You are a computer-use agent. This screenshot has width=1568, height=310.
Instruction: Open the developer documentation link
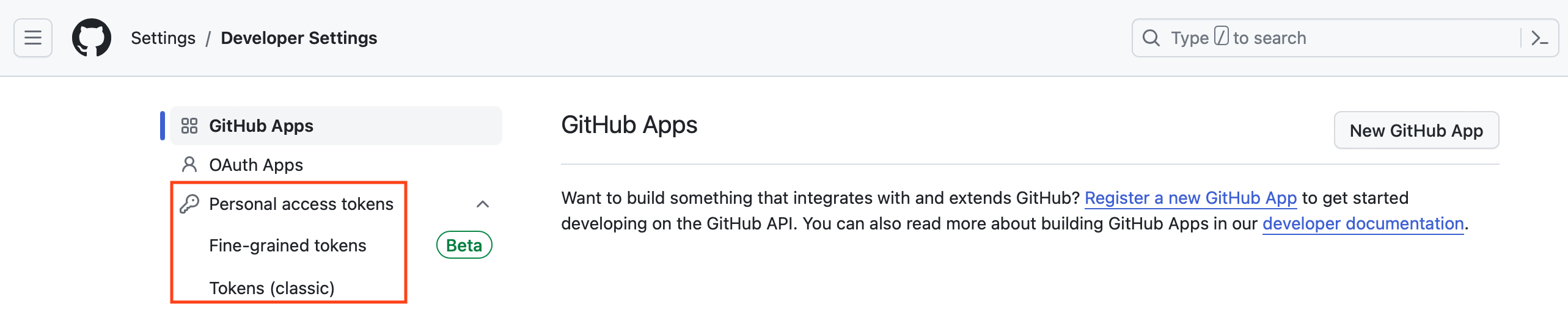tap(1363, 223)
